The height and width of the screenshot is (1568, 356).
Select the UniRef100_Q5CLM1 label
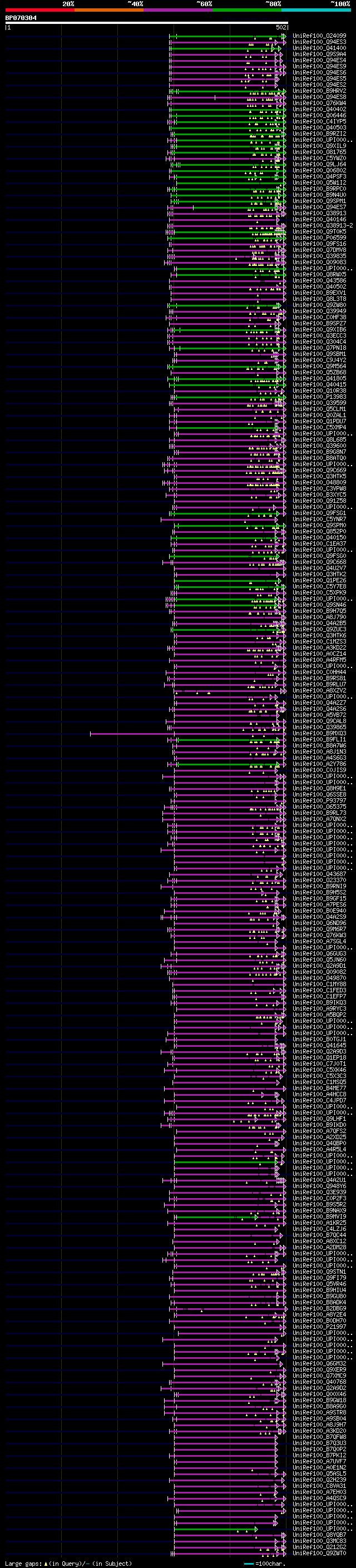(319, 409)
